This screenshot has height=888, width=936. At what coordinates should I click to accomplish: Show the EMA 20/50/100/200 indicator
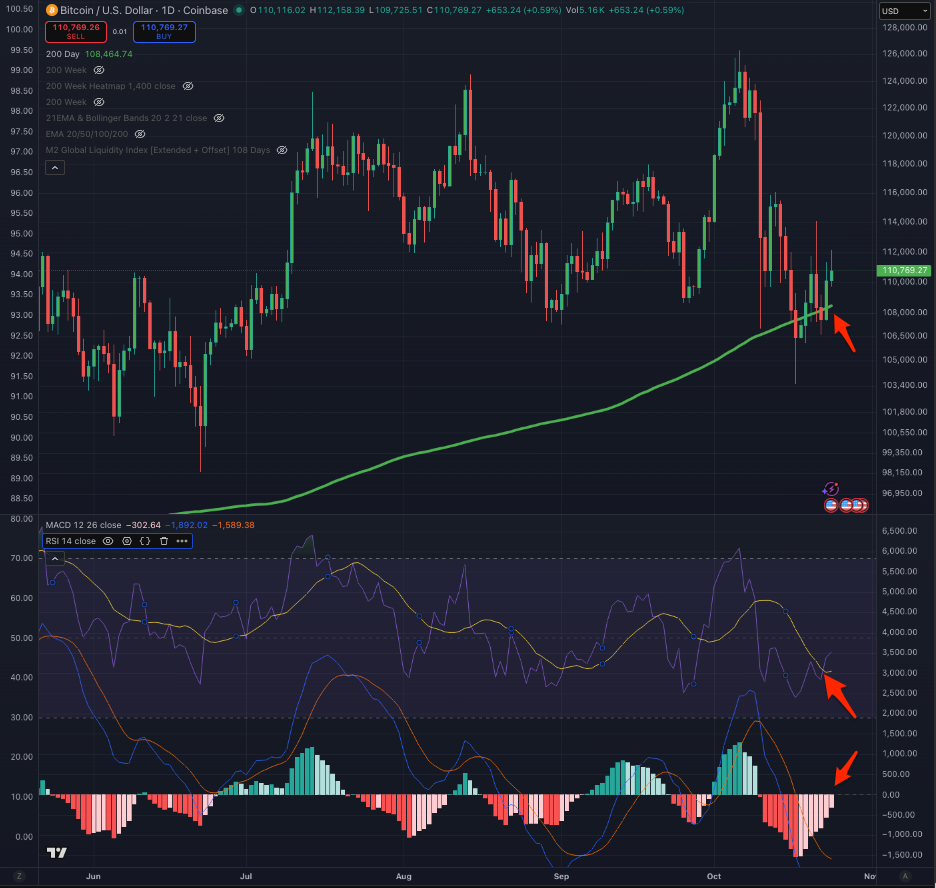[140, 134]
